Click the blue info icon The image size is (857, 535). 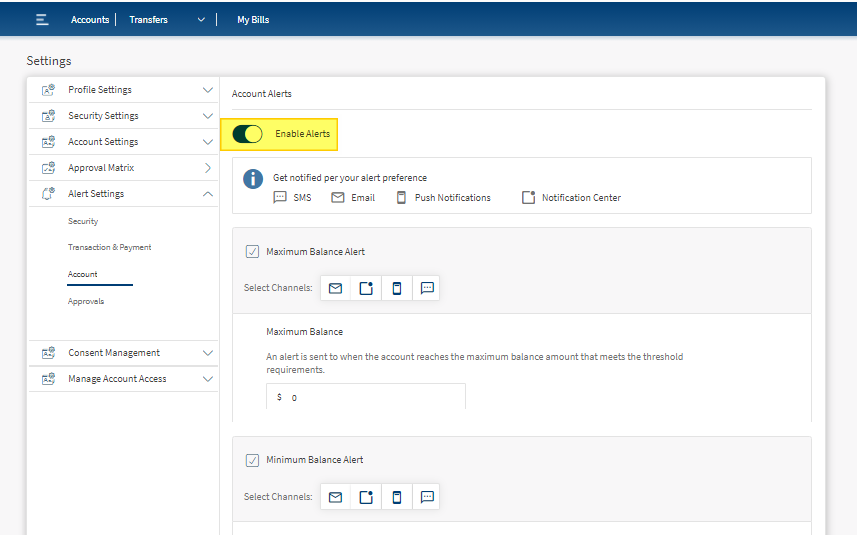coord(253,179)
